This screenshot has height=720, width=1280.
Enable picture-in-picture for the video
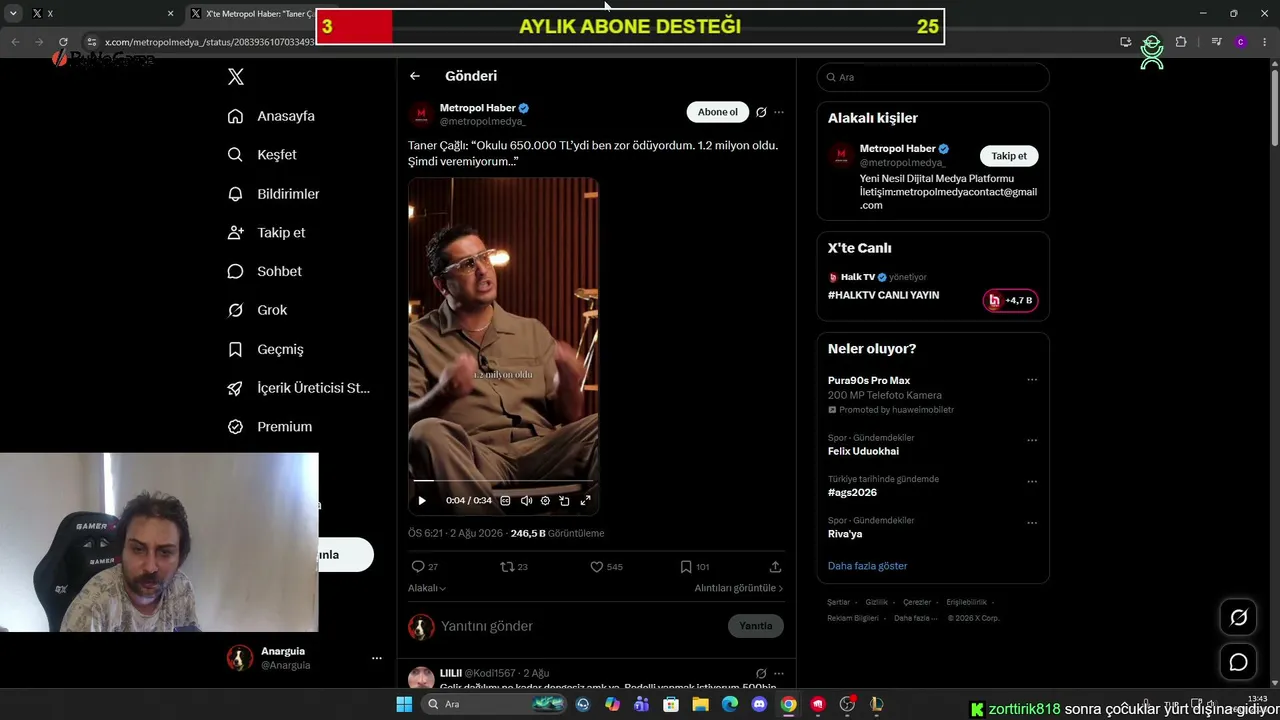[x=565, y=501]
